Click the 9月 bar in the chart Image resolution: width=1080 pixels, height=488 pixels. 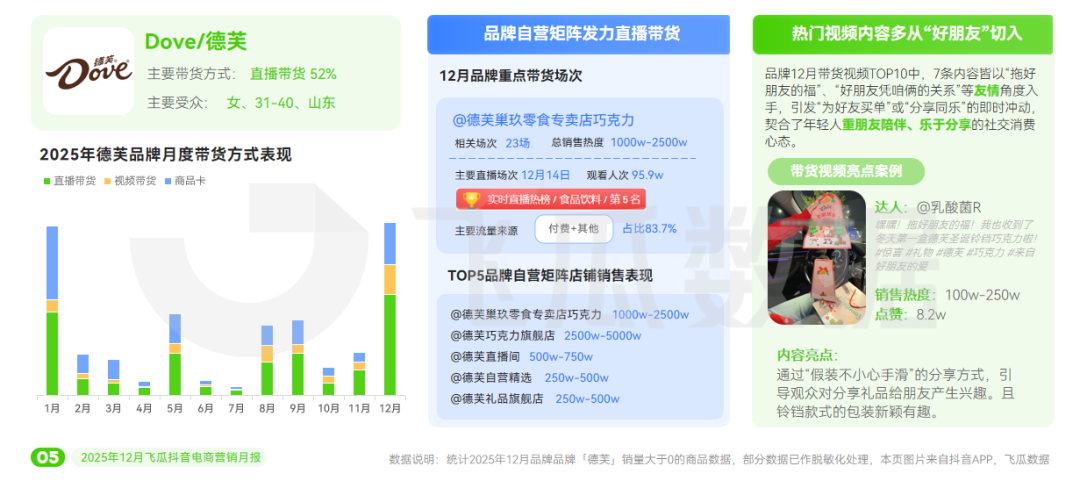coord(298,358)
